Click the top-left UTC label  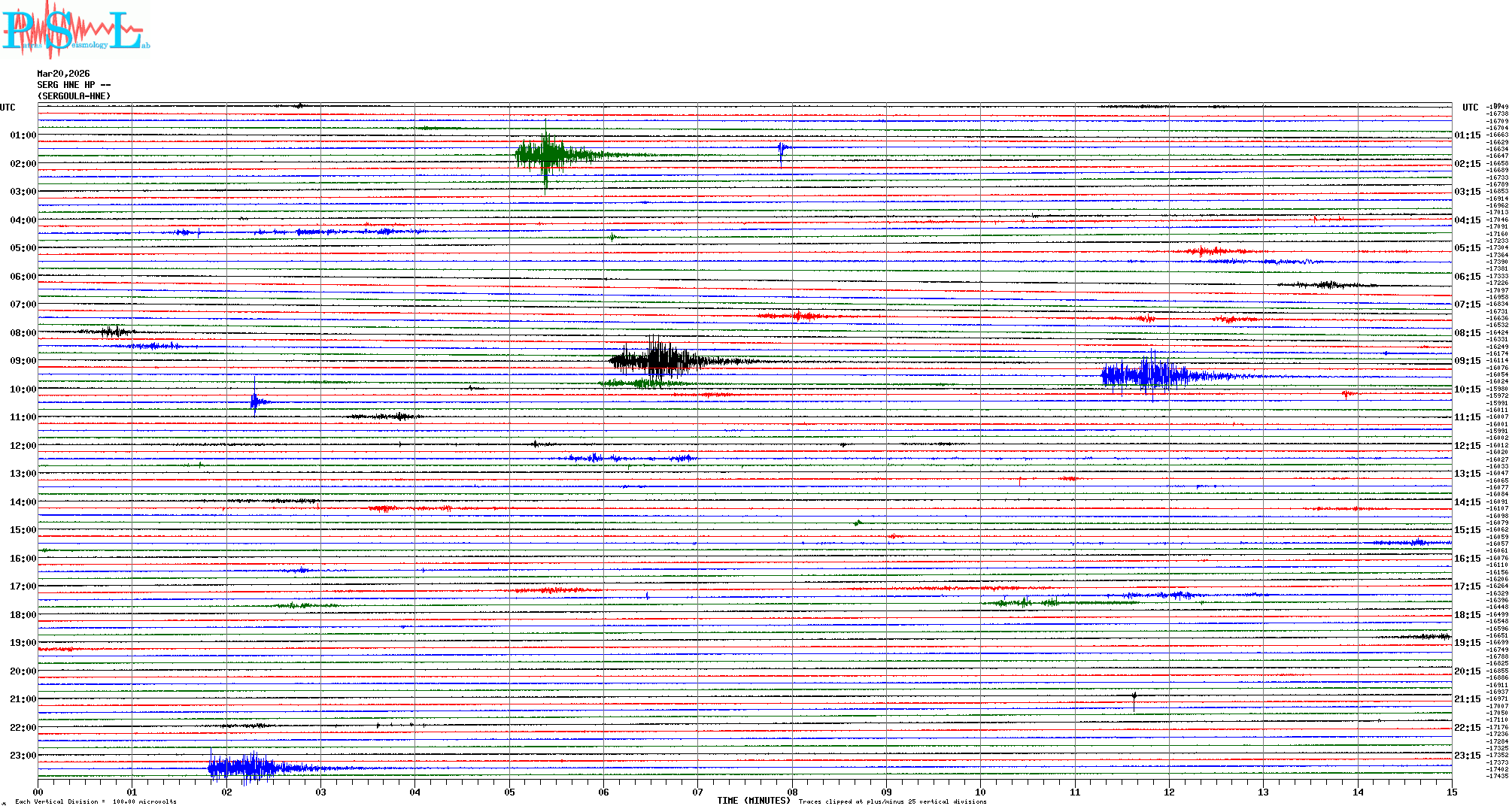click(8, 108)
